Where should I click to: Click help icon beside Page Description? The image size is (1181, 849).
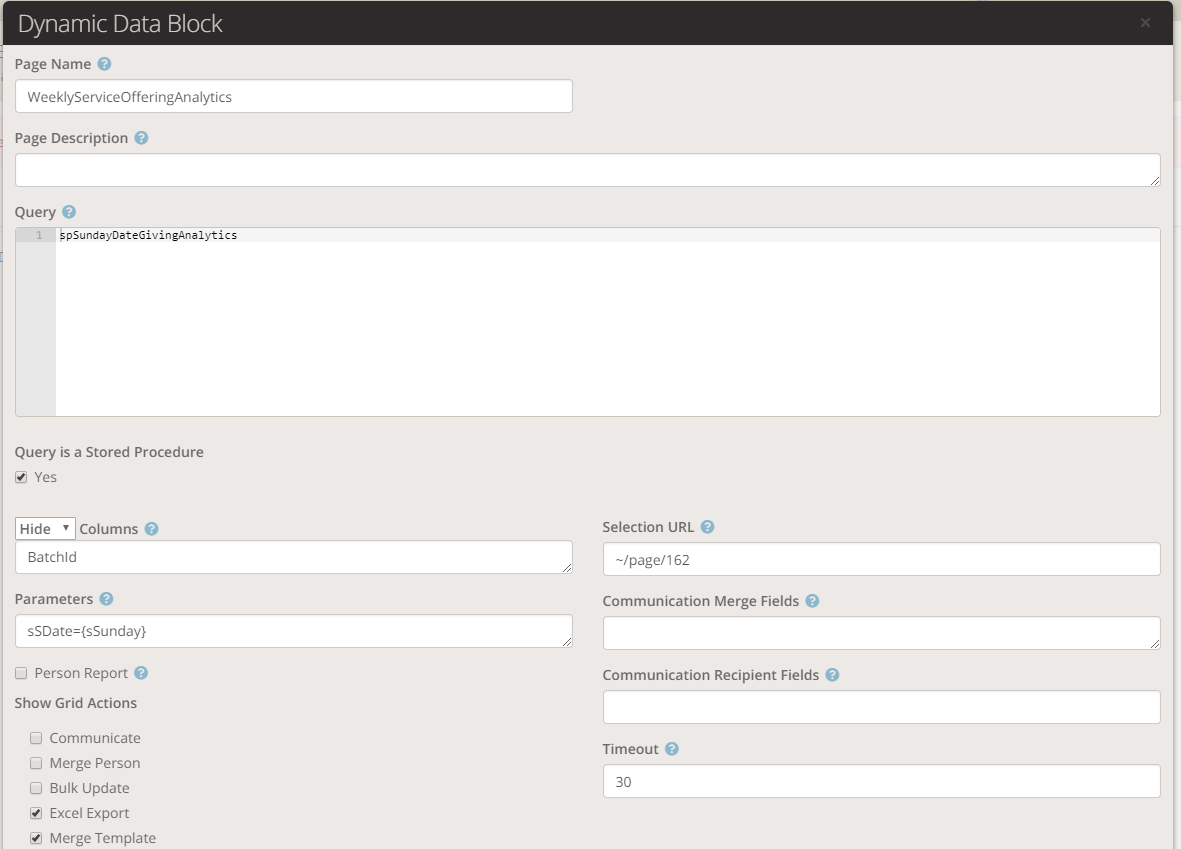point(141,138)
